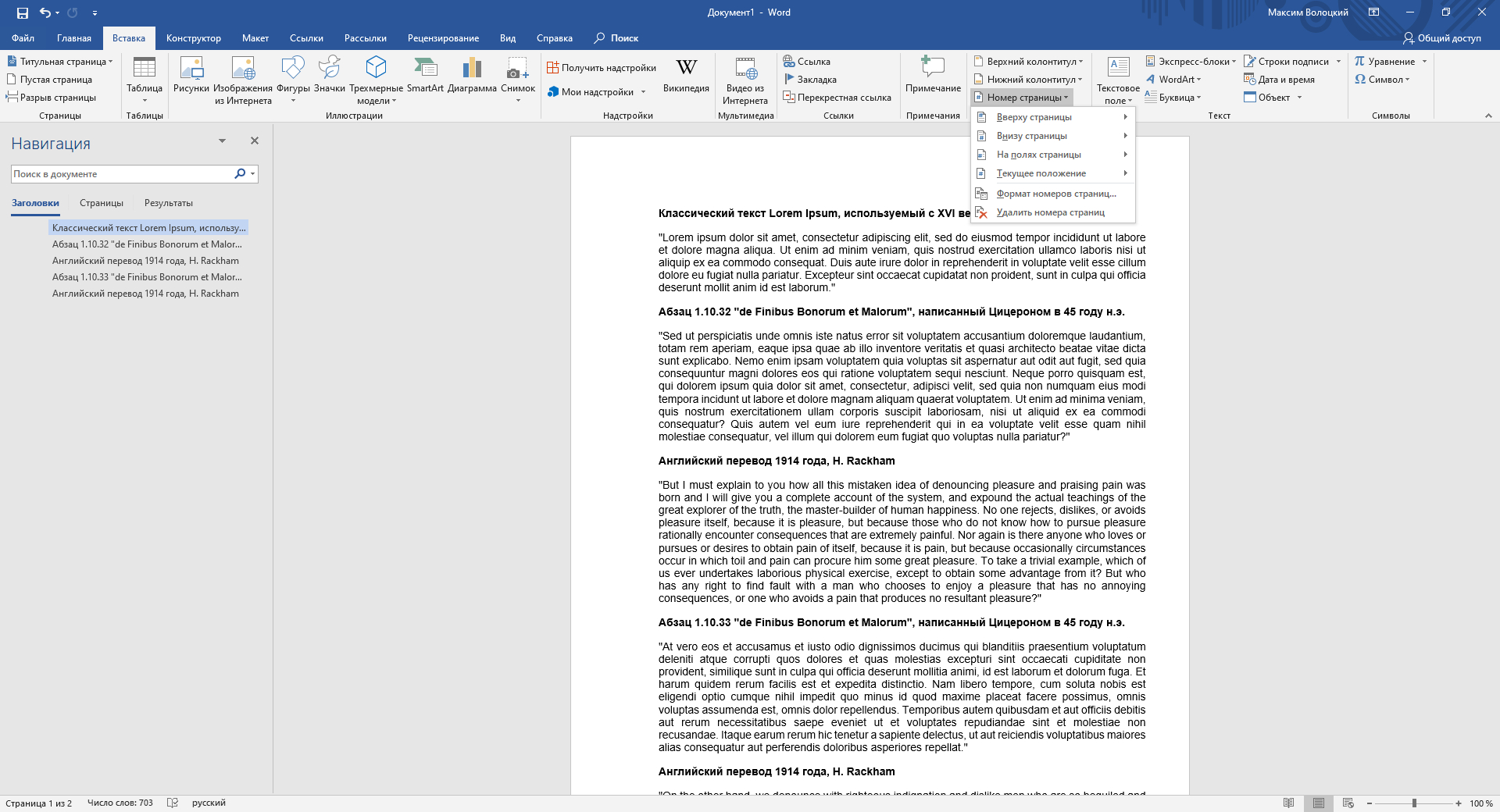Open the WordArt dropdown
The height and width of the screenshot is (812, 1500).
1198,80
